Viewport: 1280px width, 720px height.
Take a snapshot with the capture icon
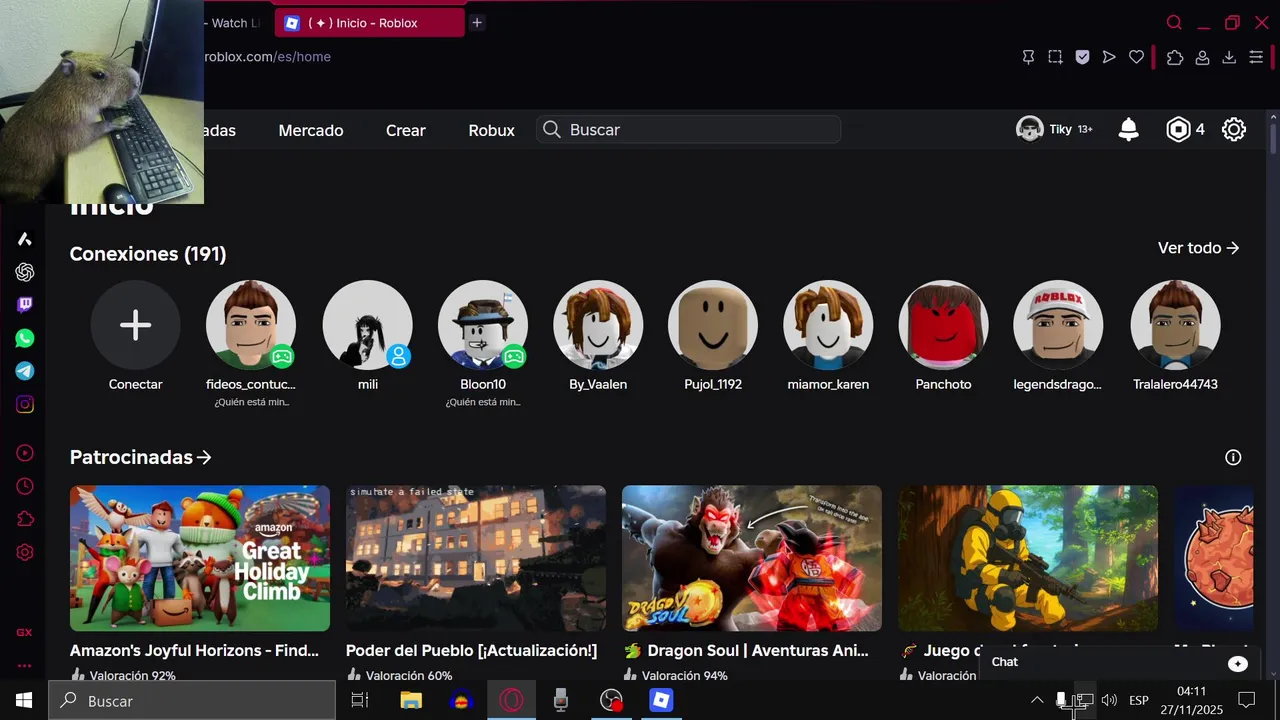(1055, 57)
